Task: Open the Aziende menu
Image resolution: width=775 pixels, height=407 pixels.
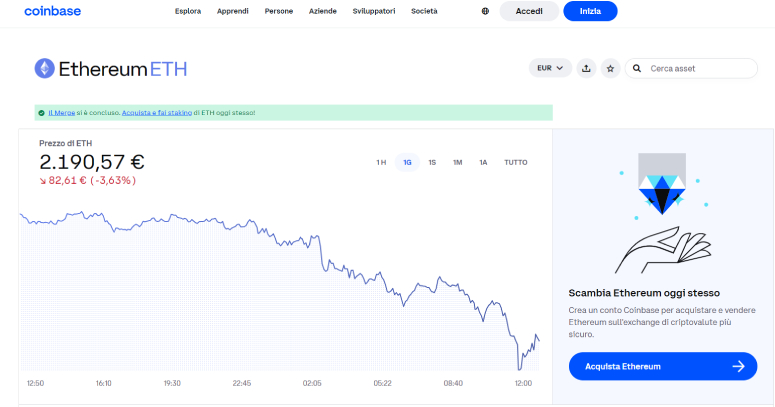Action: [323, 11]
